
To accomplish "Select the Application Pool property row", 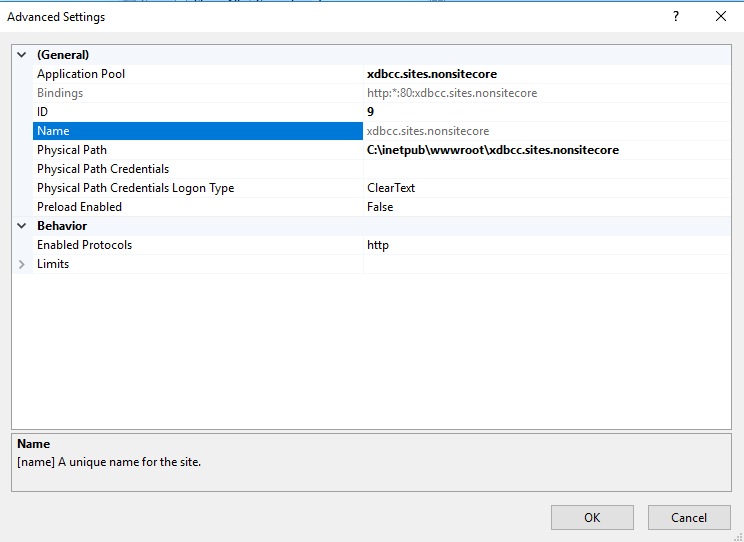I will point(81,74).
